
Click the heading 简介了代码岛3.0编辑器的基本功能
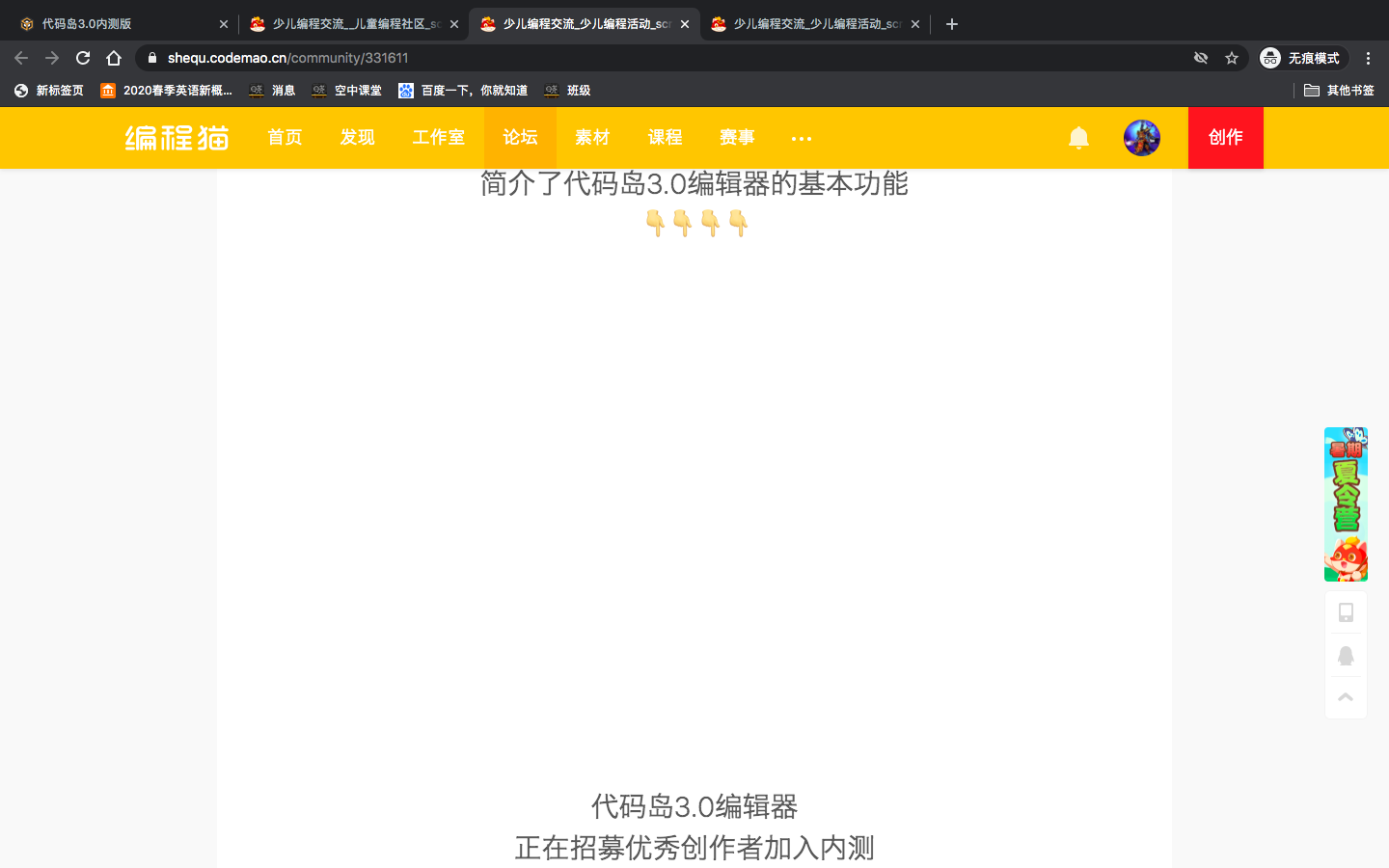[x=694, y=183]
